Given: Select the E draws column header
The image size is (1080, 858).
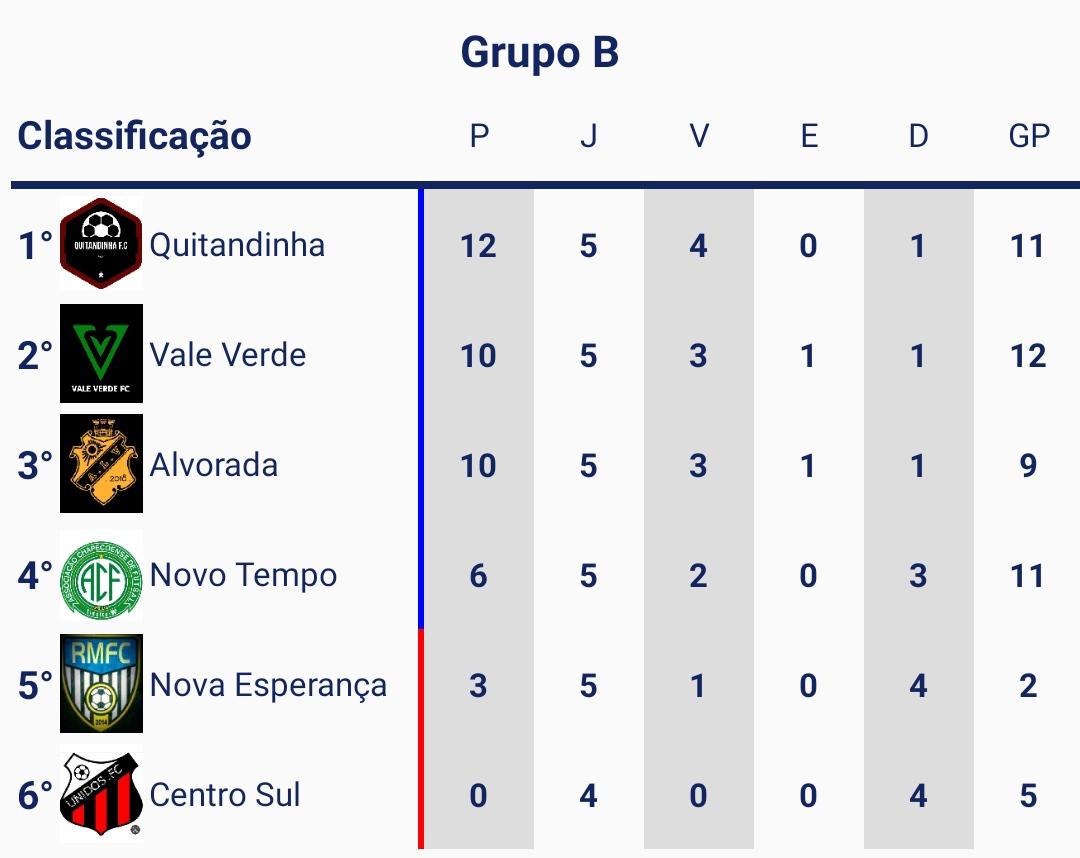Looking at the screenshot, I should 808,136.
